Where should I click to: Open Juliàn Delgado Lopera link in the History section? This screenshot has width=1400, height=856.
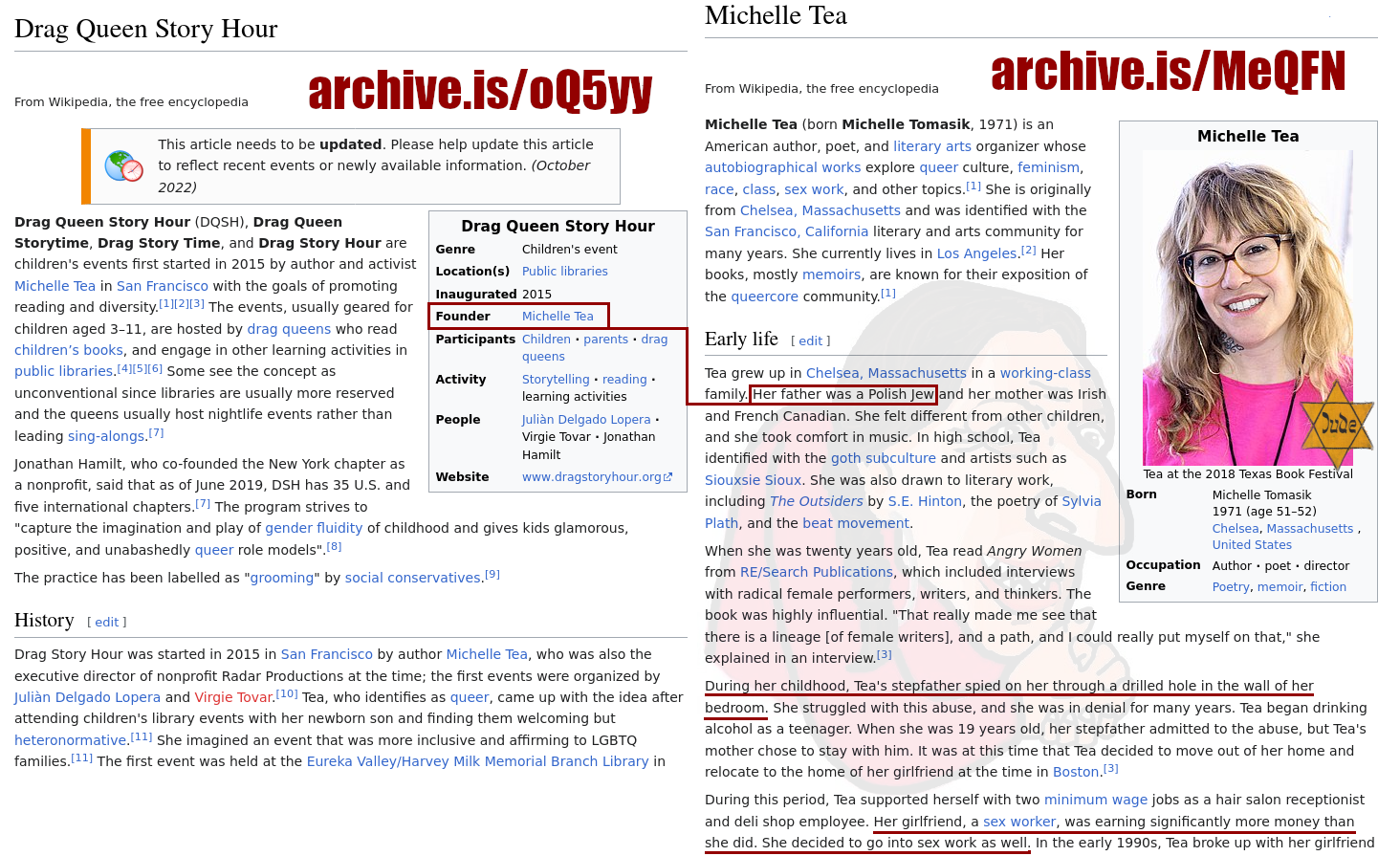point(87,697)
